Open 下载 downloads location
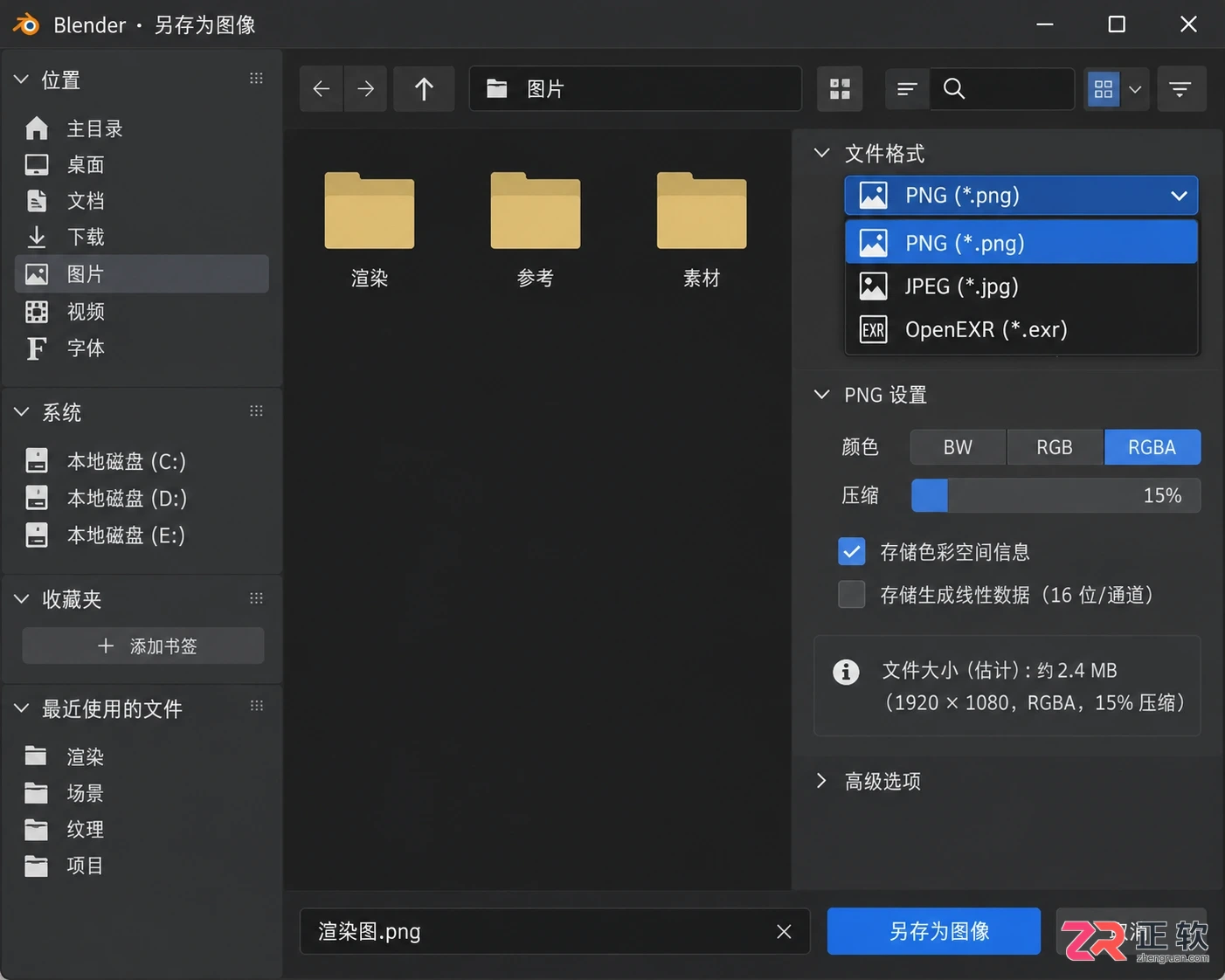Screen dimensions: 1225x980 (x=142, y=237)
